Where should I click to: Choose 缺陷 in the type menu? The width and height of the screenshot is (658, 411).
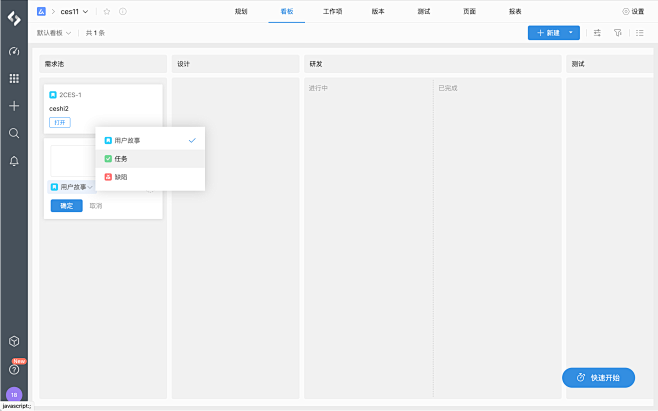pyautogui.click(x=121, y=176)
